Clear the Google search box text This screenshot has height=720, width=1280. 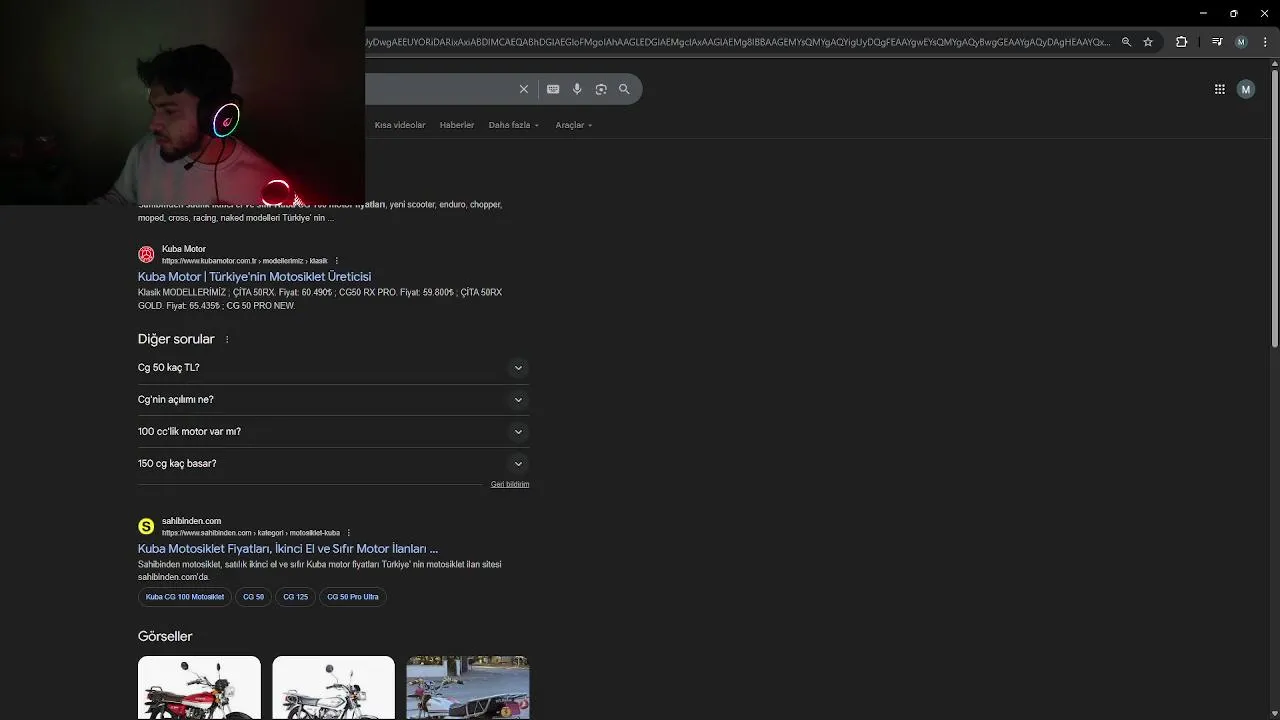(x=524, y=89)
